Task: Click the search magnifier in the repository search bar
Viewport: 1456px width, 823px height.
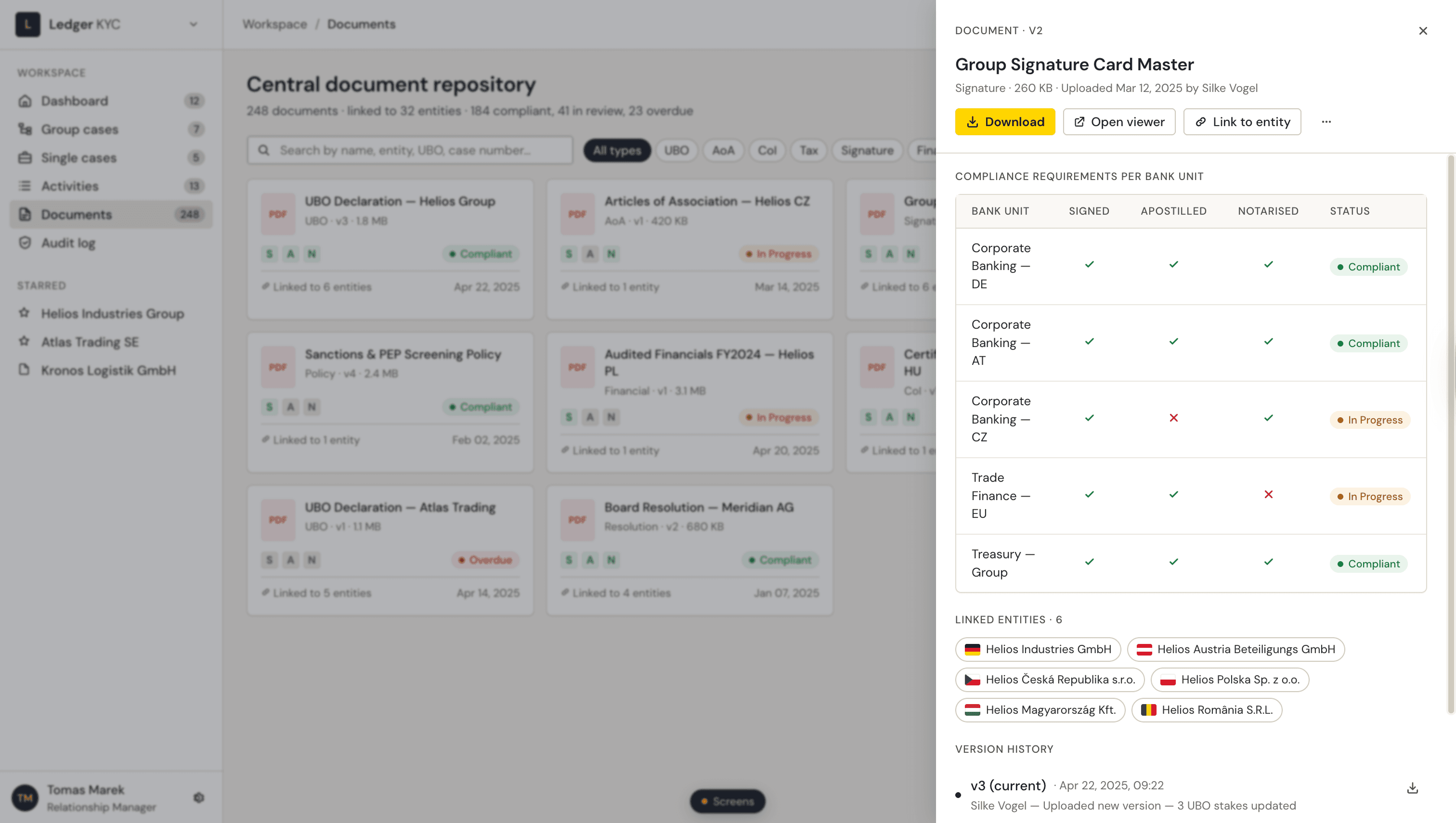Action: pyautogui.click(x=263, y=150)
